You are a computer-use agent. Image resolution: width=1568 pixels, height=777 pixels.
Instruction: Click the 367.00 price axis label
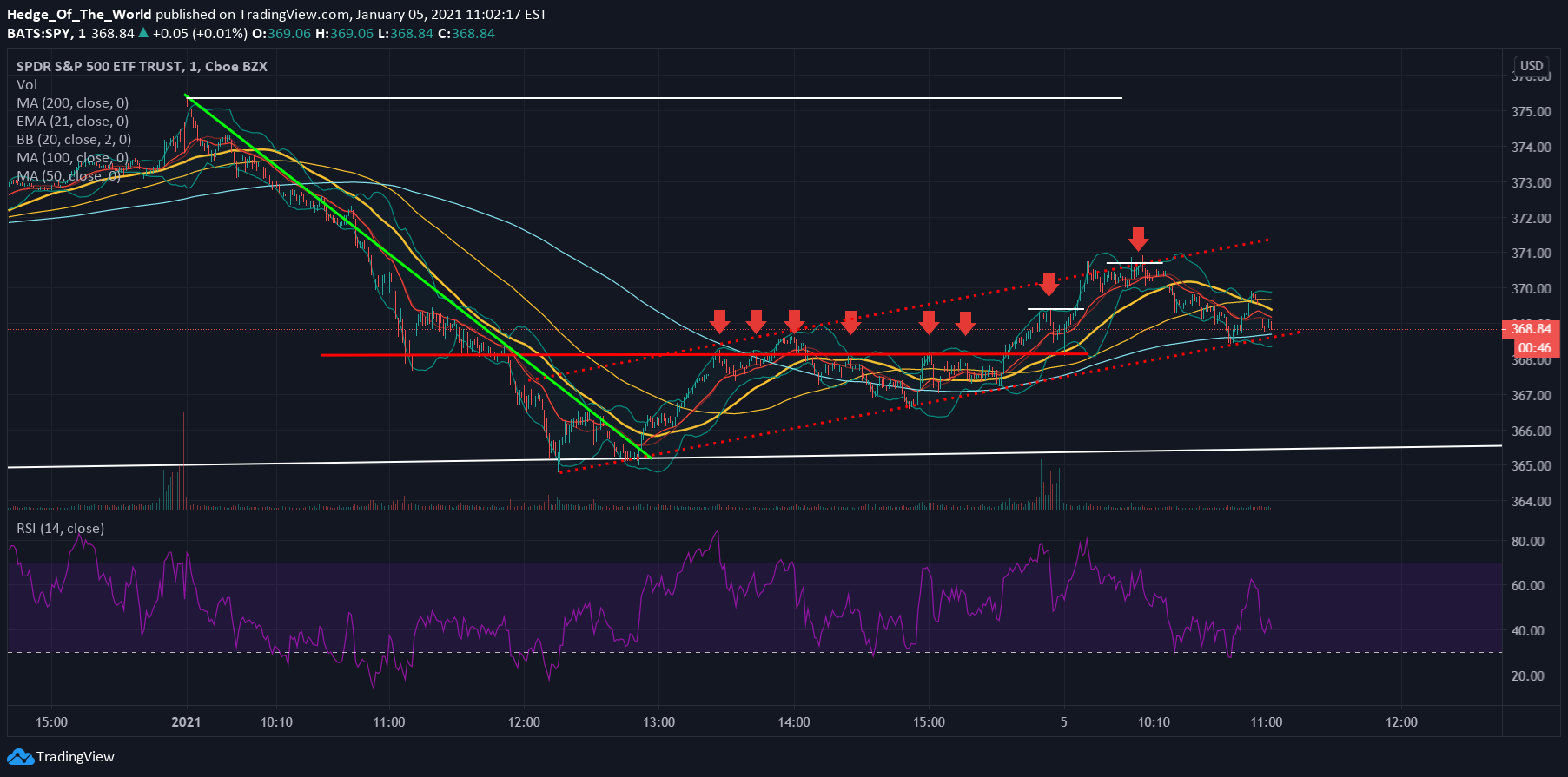[x=1531, y=395]
